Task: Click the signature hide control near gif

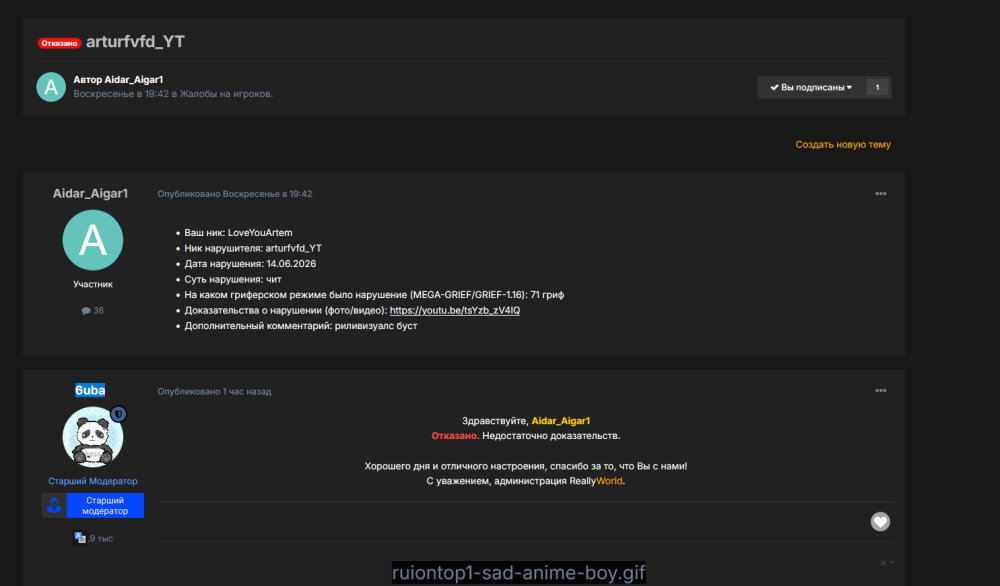Action: 886,562
